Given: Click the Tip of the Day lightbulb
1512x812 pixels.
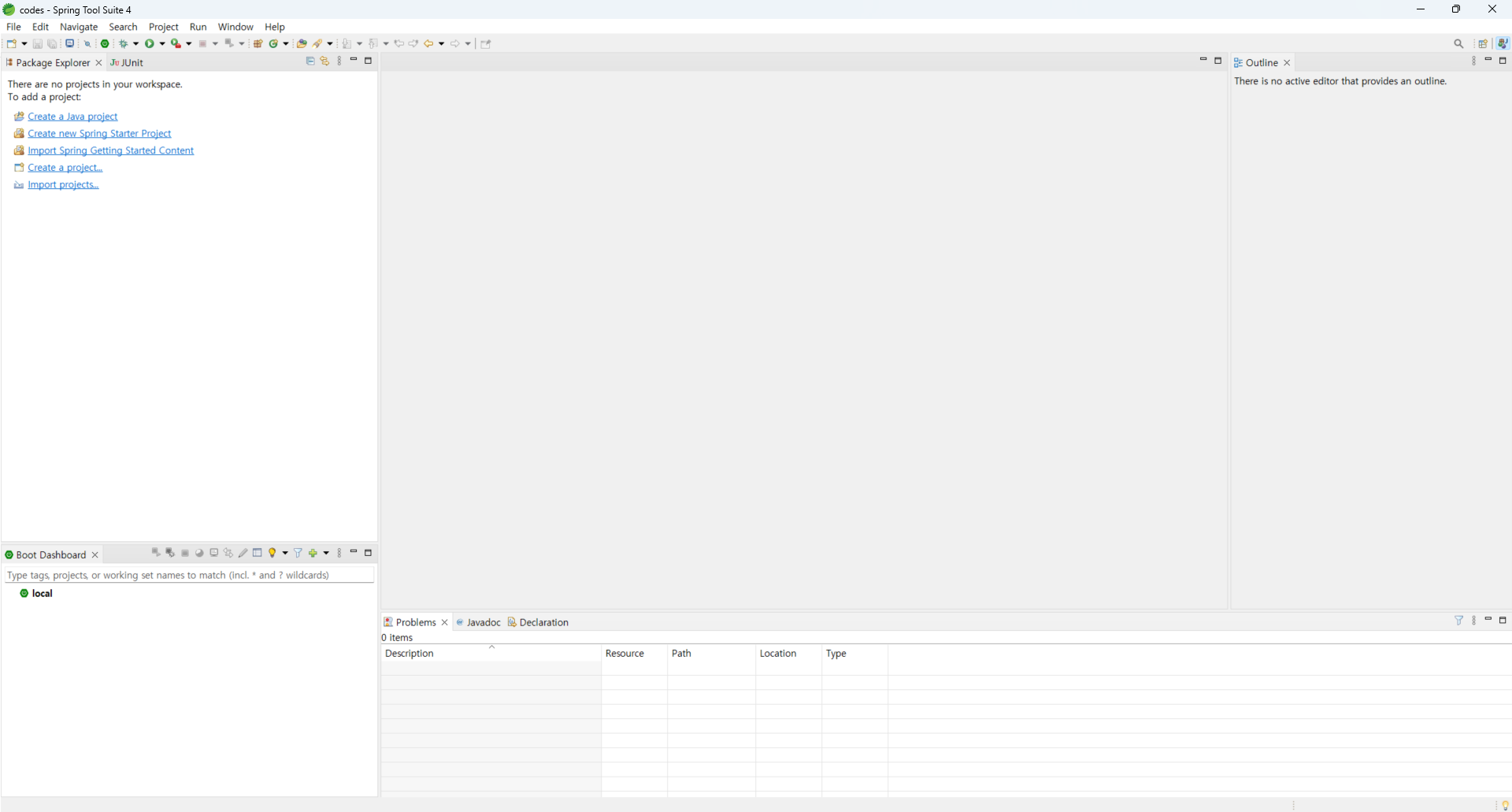Looking at the screenshot, I should tap(1505, 805).
